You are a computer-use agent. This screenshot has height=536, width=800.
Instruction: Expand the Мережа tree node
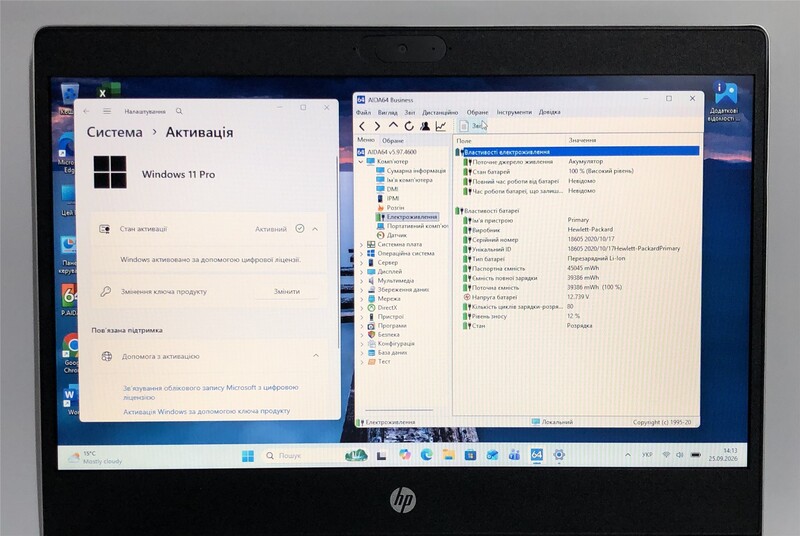pyautogui.click(x=361, y=299)
